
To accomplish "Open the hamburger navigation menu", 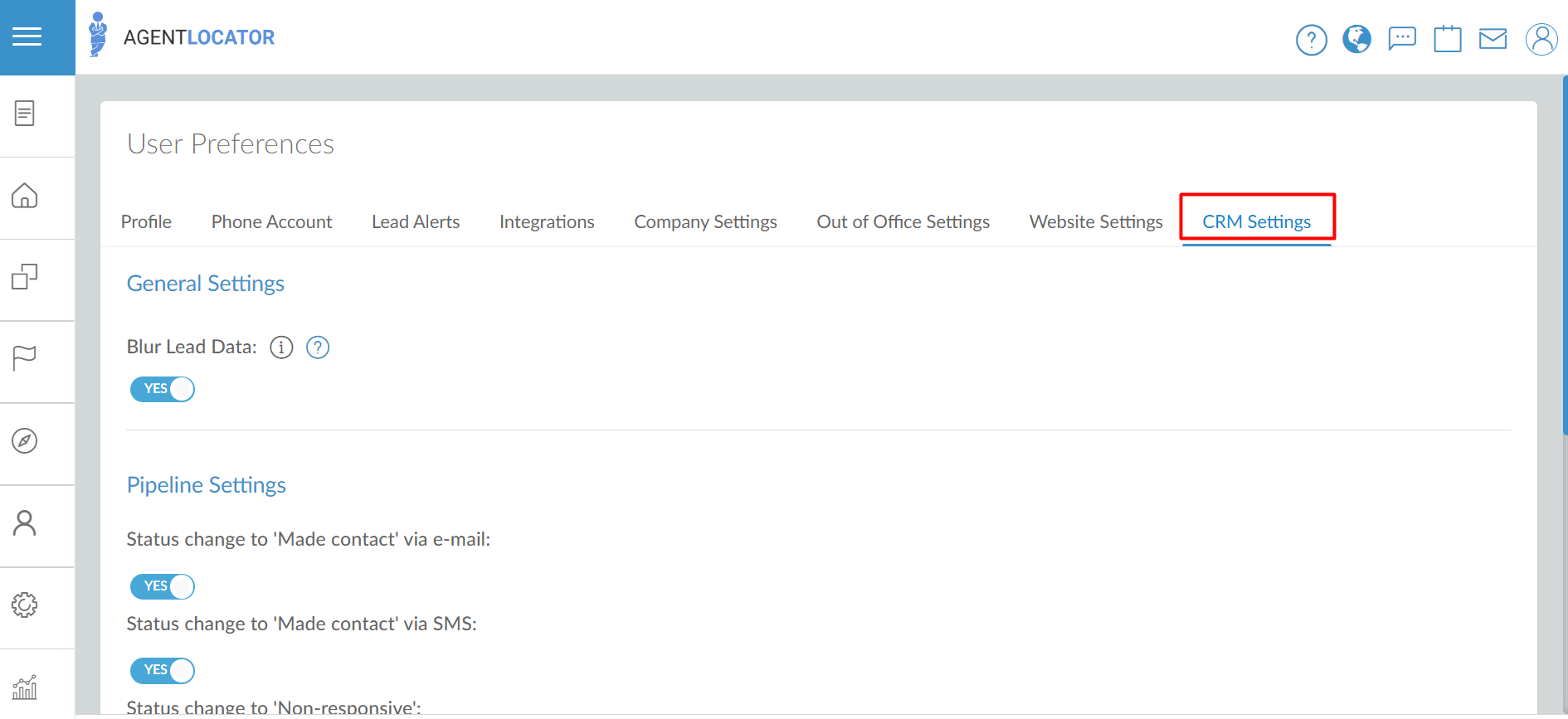I will (x=27, y=36).
